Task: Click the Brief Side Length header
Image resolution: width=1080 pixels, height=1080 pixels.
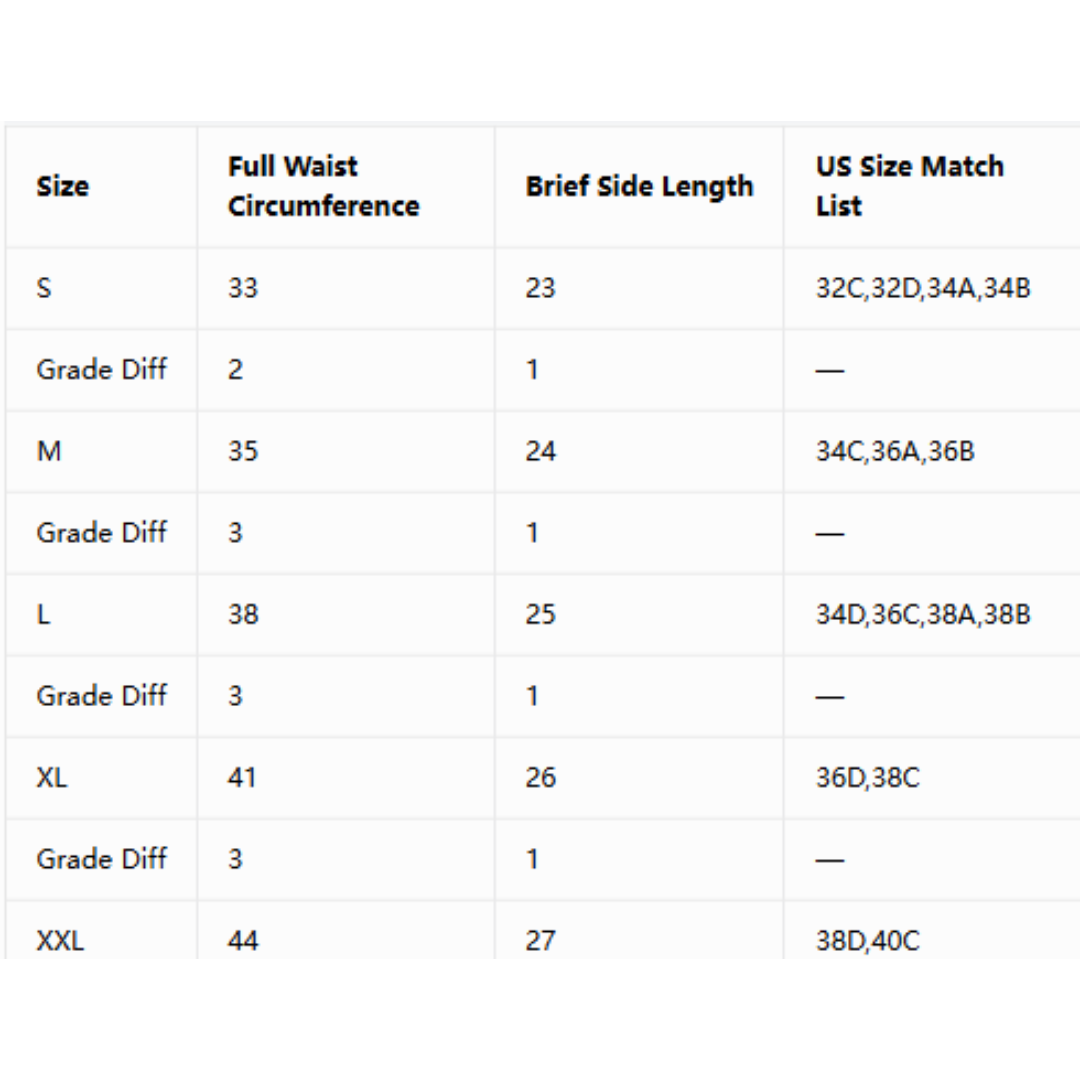Action: point(639,187)
